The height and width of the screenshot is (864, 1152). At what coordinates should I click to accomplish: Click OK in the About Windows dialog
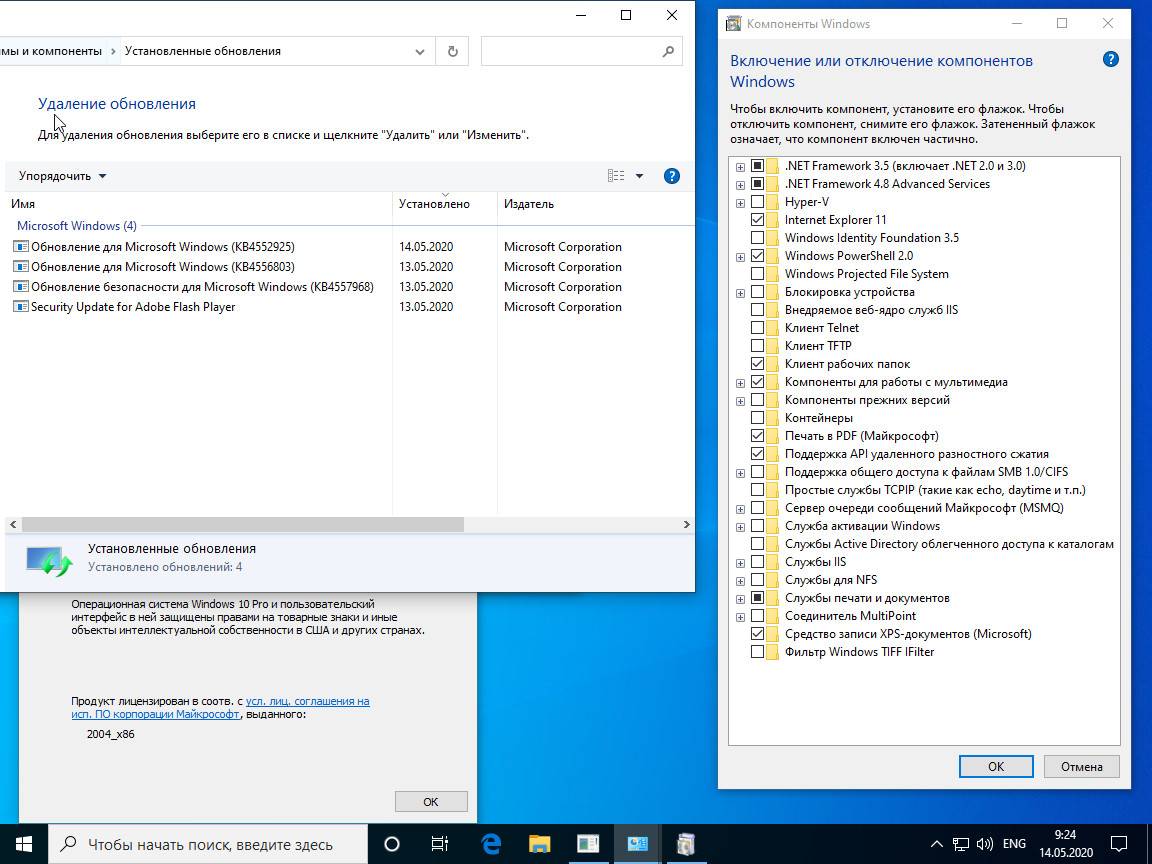(x=431, y=802)
